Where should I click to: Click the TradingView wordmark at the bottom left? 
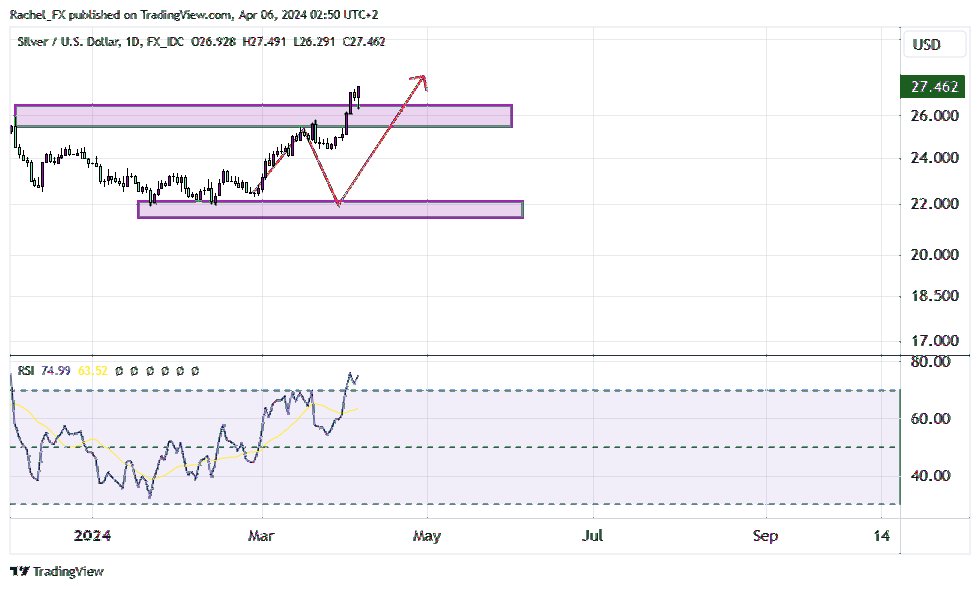68,571
